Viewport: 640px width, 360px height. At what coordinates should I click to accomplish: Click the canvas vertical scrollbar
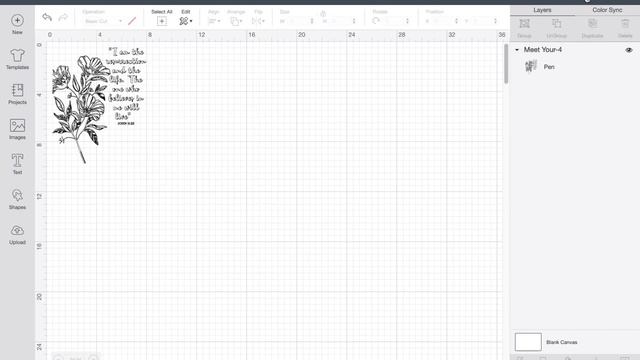(506, 63)
